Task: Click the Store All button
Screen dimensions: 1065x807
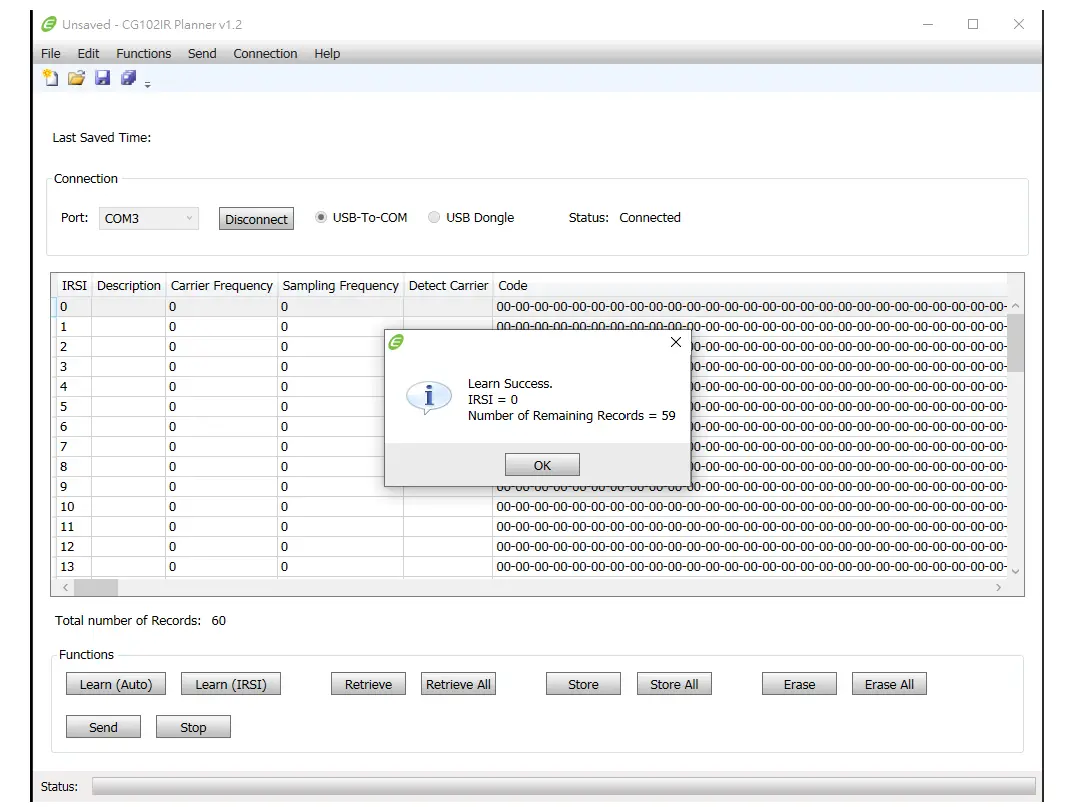Action: (674, 684)
